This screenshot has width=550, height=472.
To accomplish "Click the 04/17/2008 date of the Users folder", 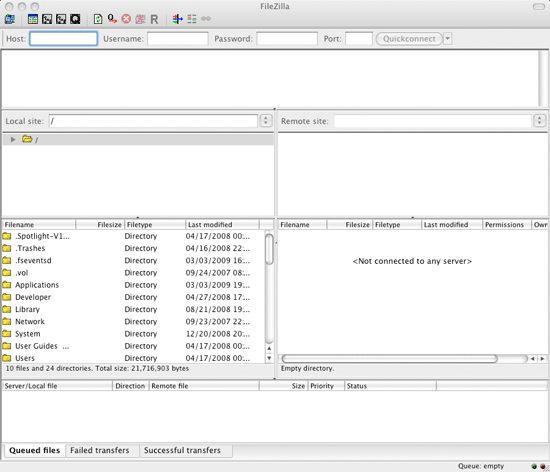I will (217, 358).
